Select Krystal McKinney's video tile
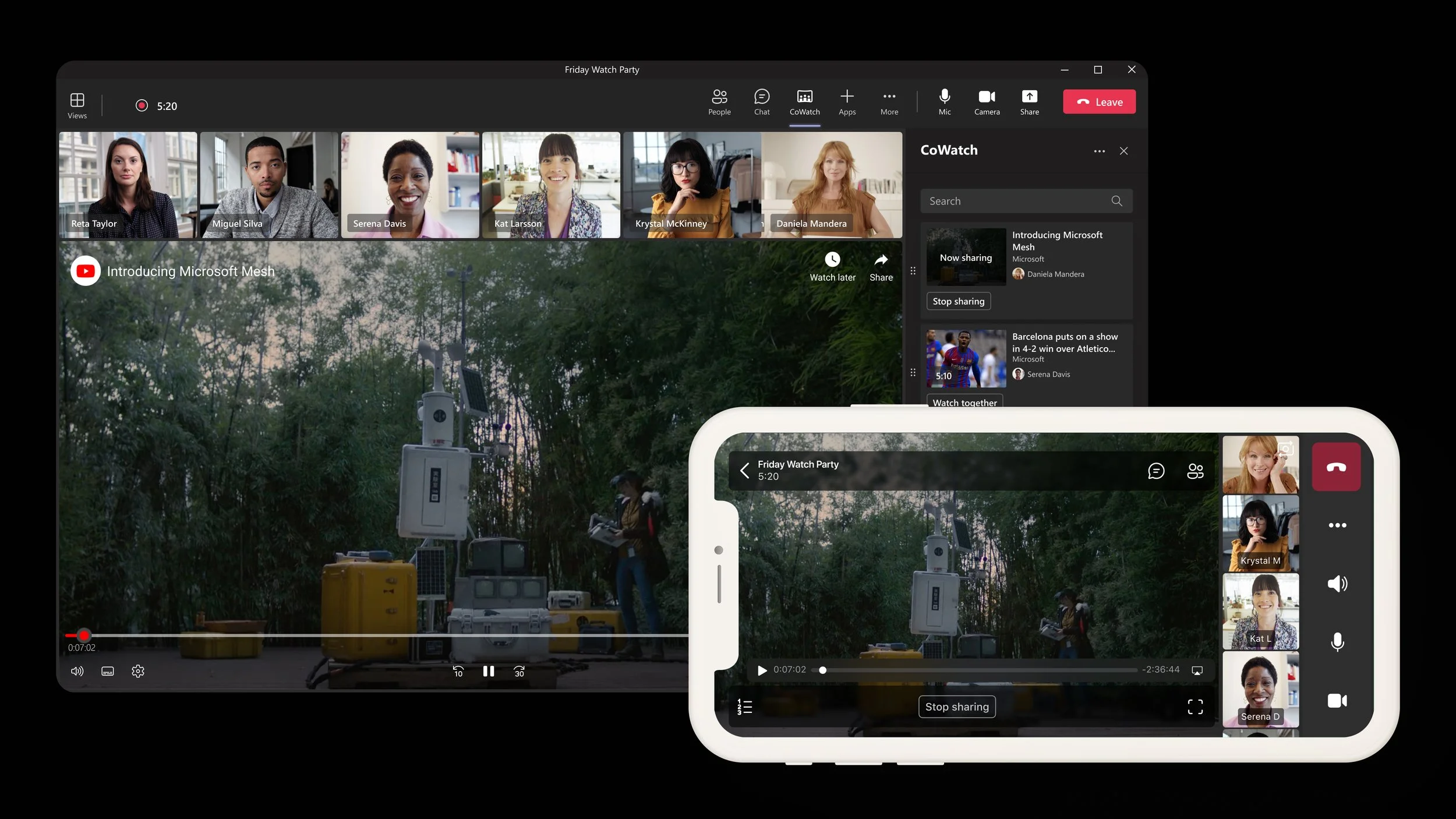This screenshot has height=819, width=1456. click(692, 185)
